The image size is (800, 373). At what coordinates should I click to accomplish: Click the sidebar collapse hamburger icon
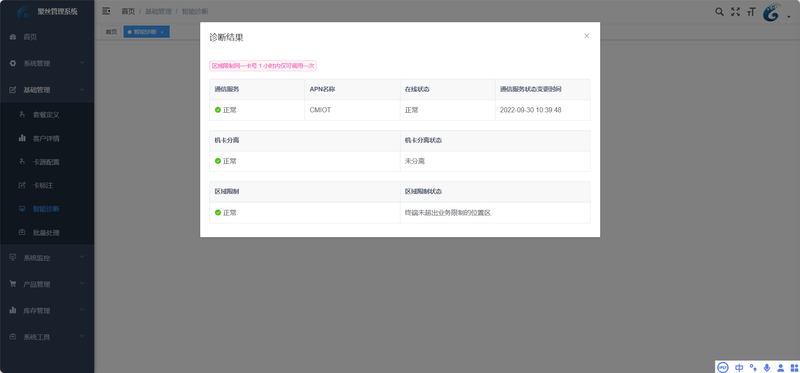click(106, 11)
